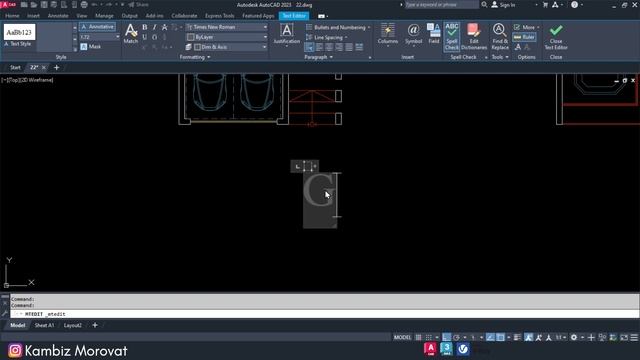This screenshot has width=640, height=360.
Task: Open the View ribbon tab
Action: [82, 16]
